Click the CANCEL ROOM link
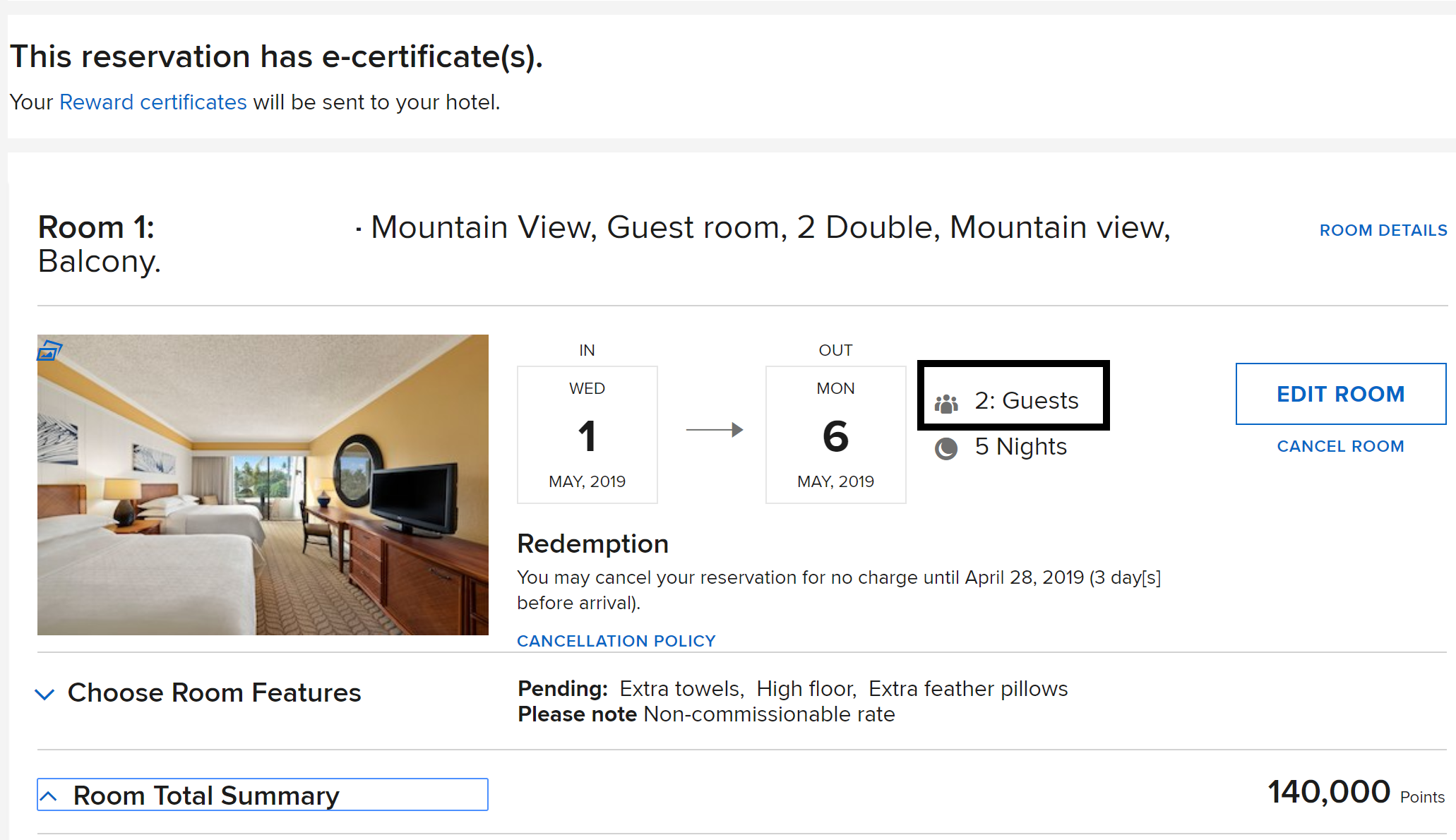This screenshot has height=840, width=1456. [x=1340, y=446]
